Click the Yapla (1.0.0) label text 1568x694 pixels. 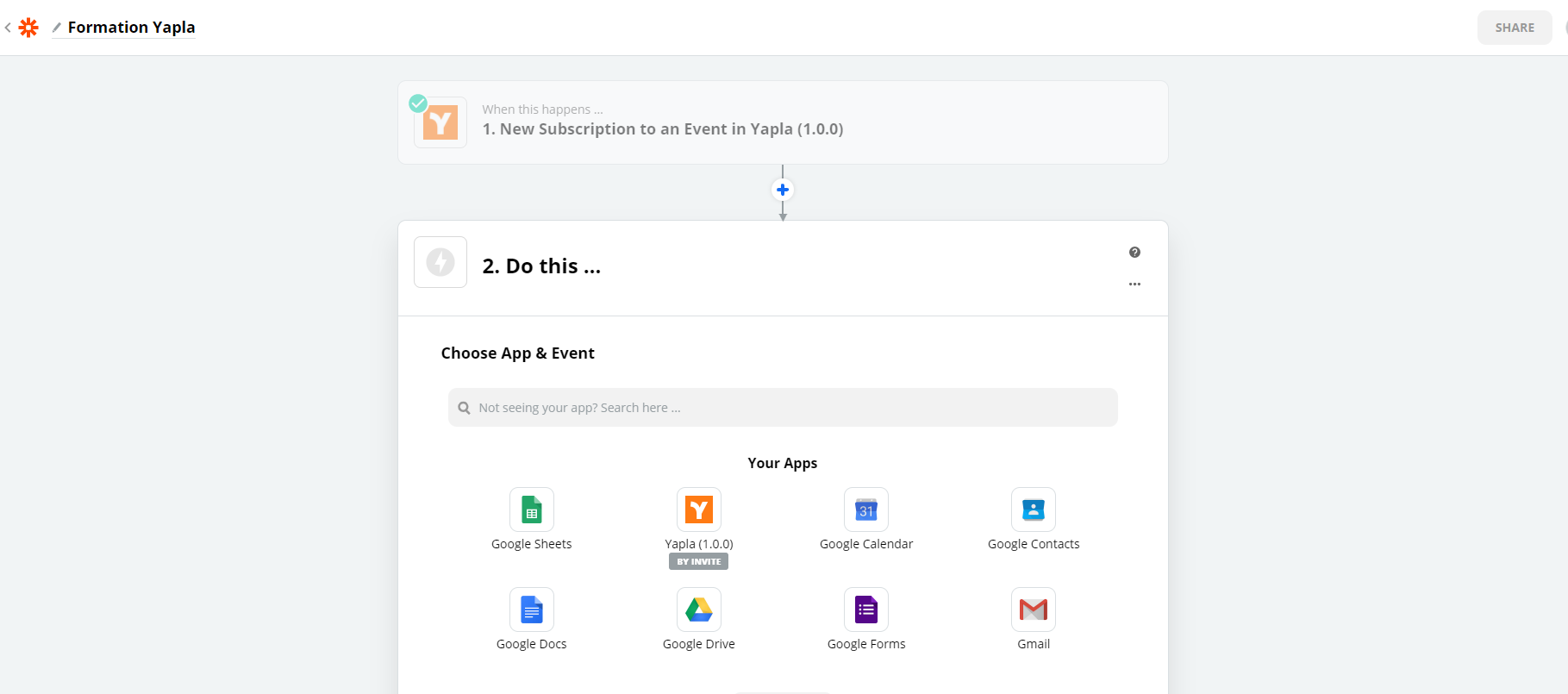coord(699,544)
